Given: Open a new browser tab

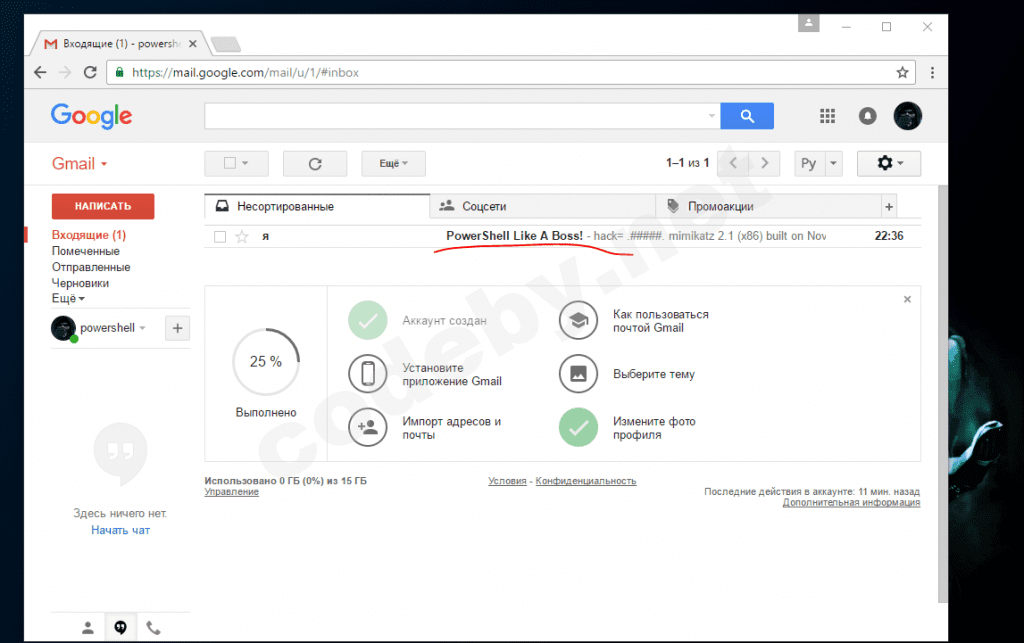Looking at the screenshot, I should click(x=226, y=44).
